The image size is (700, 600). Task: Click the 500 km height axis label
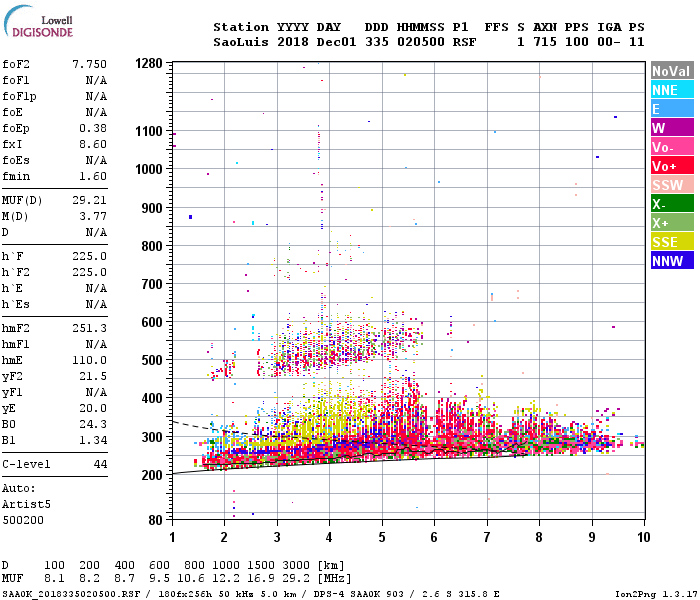coord(152,360)
